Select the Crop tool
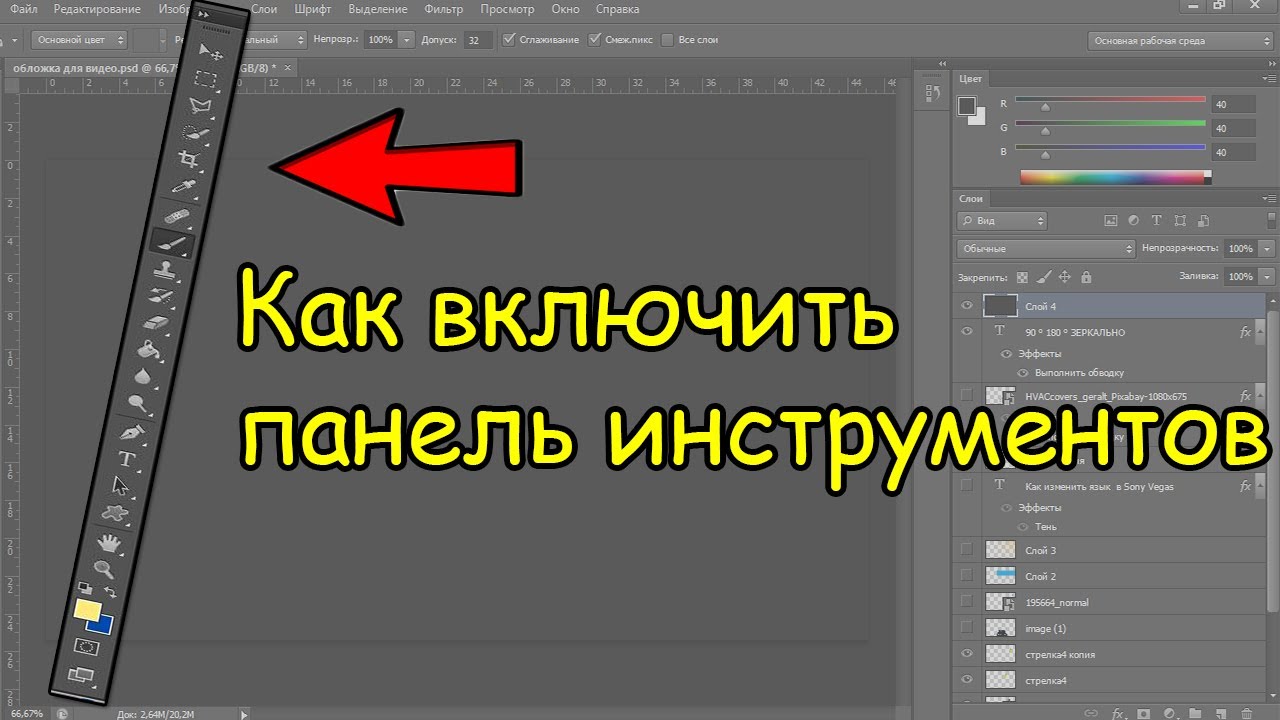The image size is (1280, 720). tap(188, 159)
